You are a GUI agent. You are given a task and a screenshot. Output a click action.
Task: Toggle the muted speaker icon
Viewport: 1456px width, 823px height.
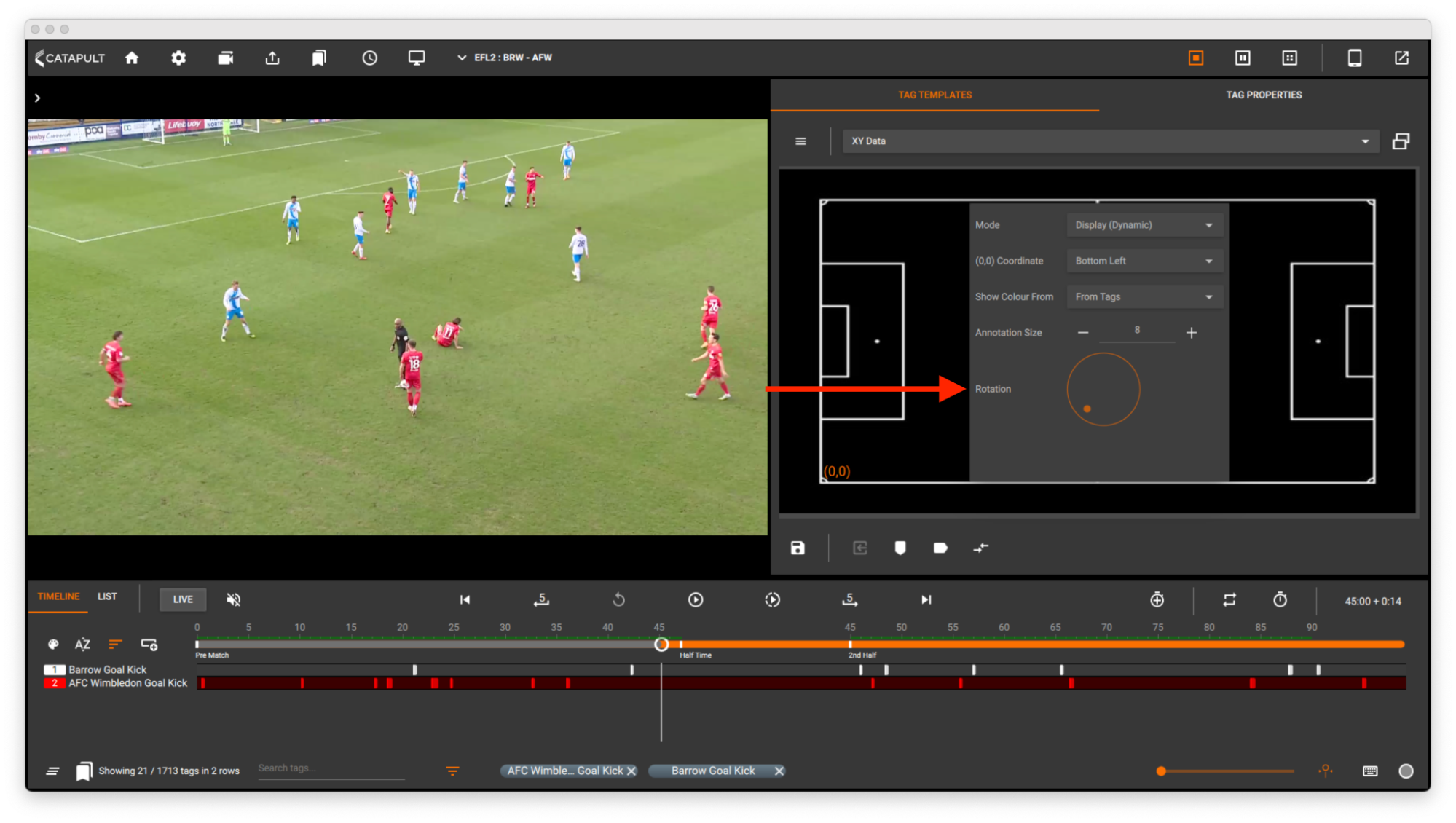point(233,599)
